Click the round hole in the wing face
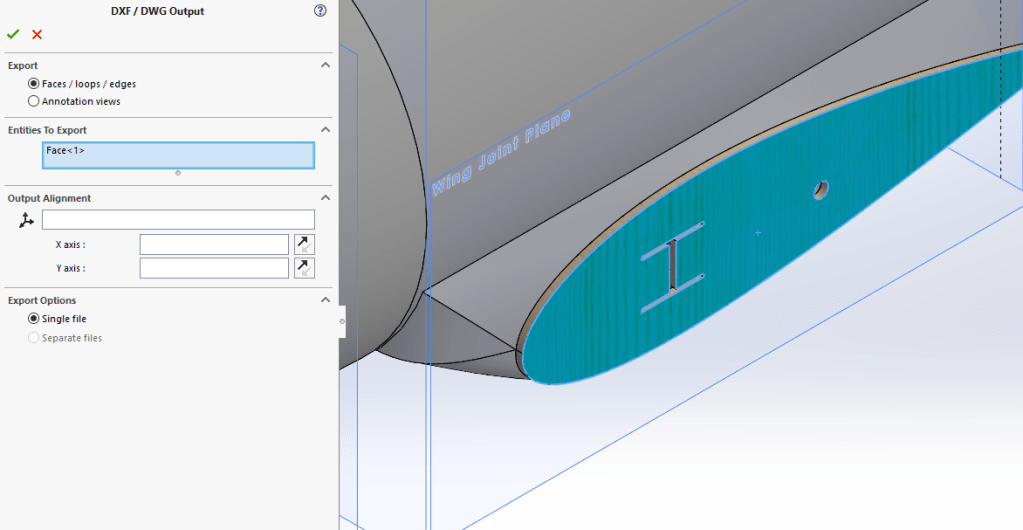This screenshot has width=1023, height=530. 821,188
